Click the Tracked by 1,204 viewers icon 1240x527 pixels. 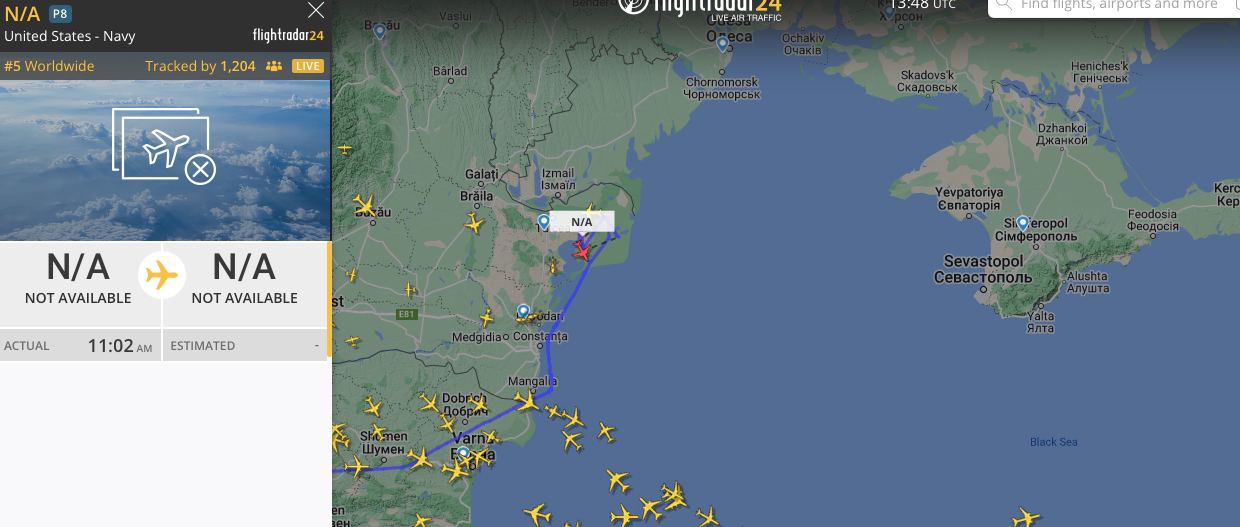(x=274, y=66)
